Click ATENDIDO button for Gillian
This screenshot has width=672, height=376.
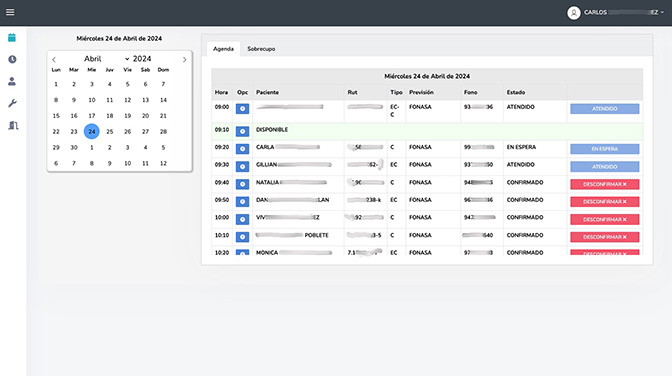point(605,166)
